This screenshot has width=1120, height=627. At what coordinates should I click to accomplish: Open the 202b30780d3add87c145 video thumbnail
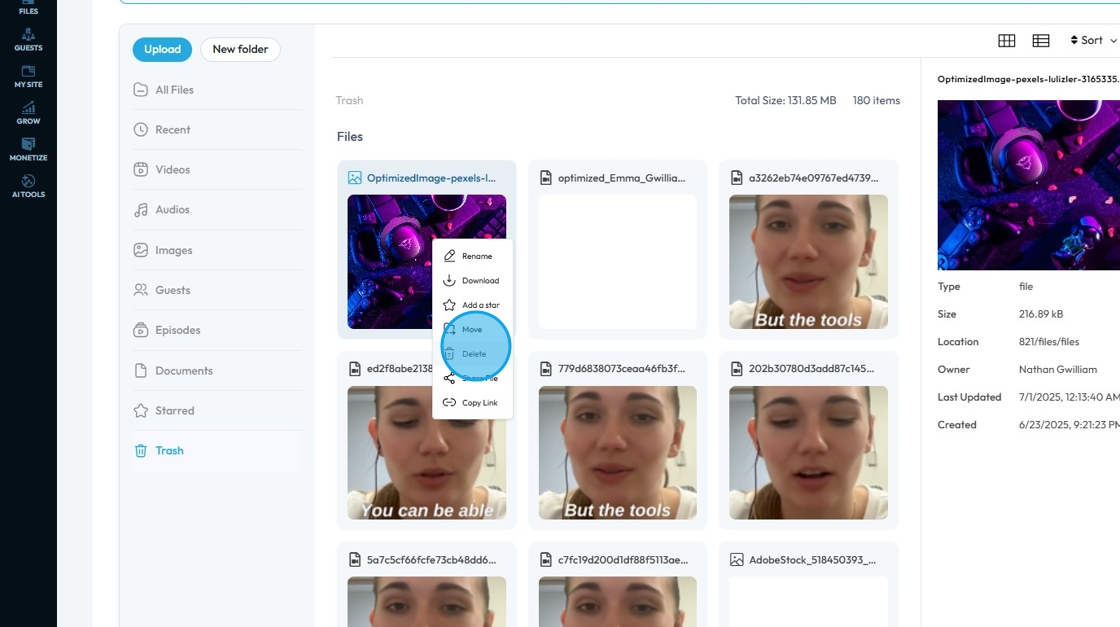(809, 453)
